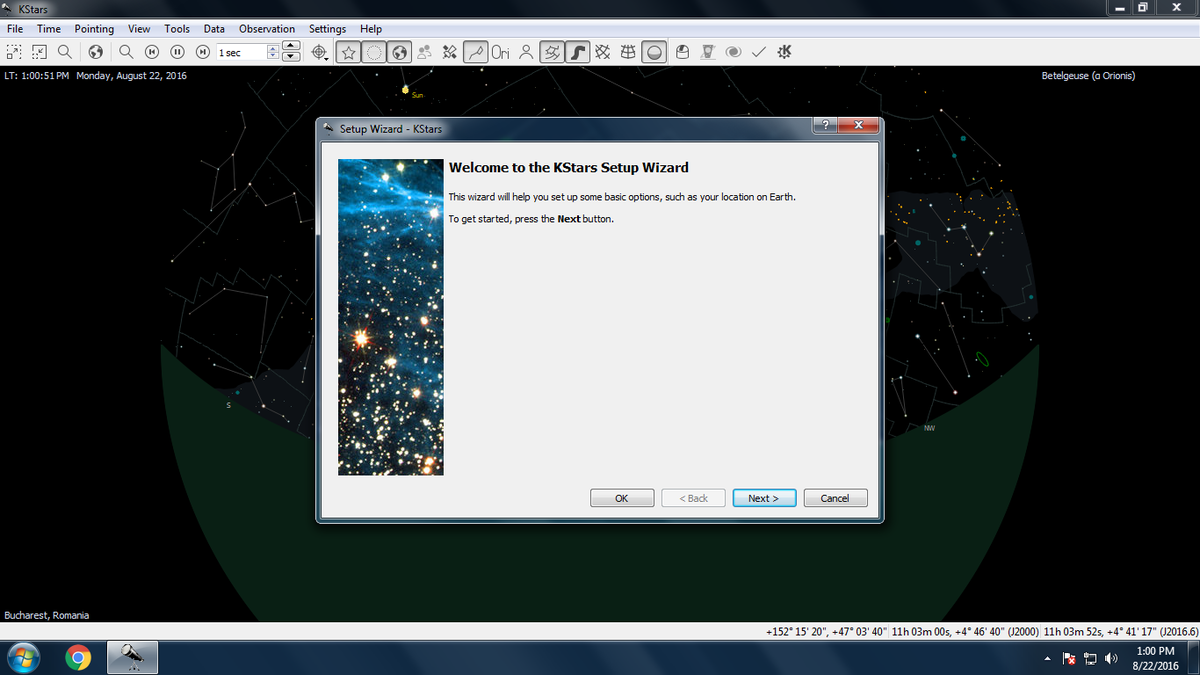The image size is (1200, 675).
Task: Open Google Chrome from the taskbar
Action: click(78, 657)
